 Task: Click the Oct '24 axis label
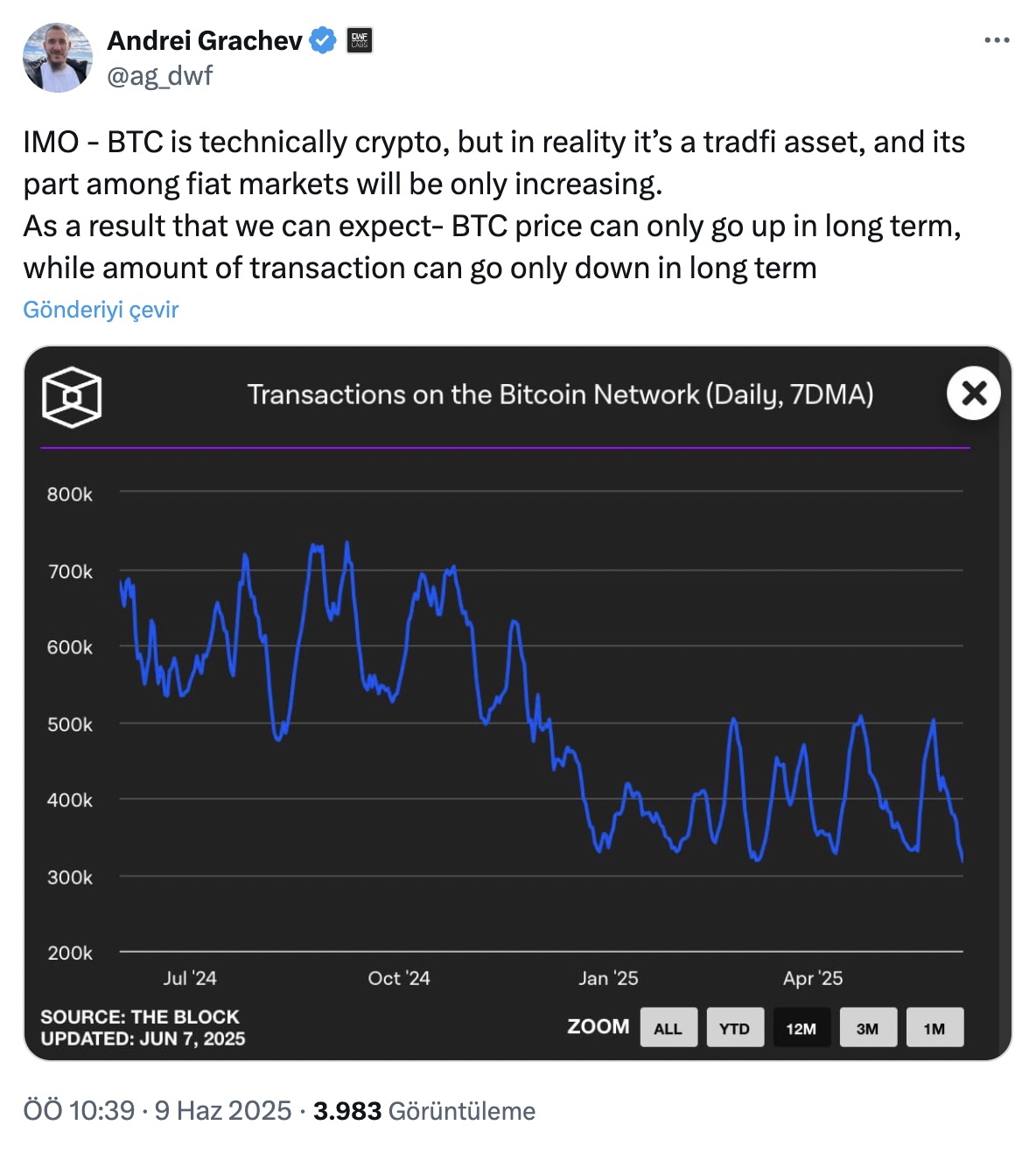[x=399, y=978]
